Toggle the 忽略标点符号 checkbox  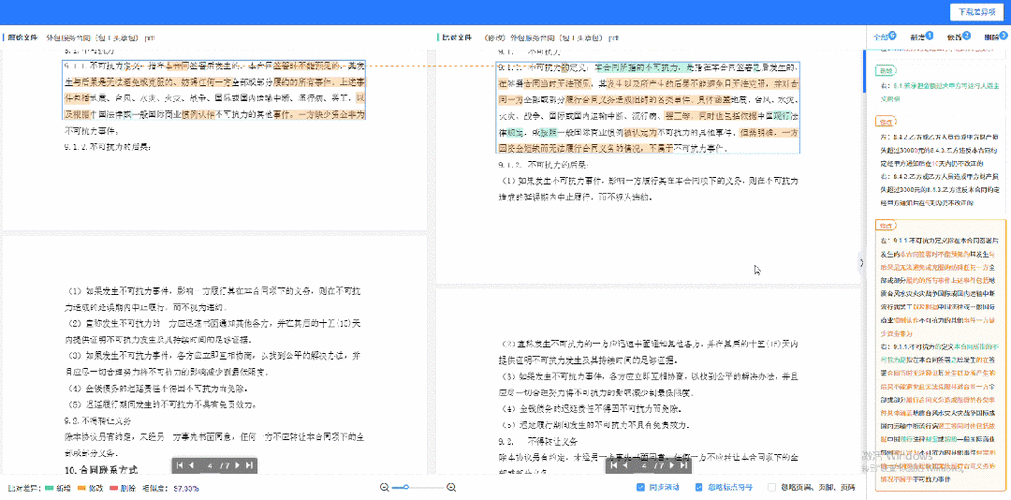pyautogui.click(x=699, y=487)
